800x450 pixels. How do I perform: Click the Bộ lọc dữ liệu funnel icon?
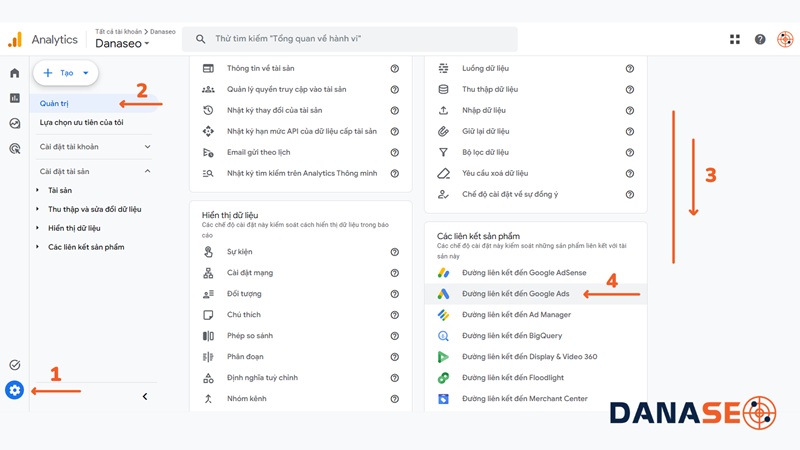point(443,152)
